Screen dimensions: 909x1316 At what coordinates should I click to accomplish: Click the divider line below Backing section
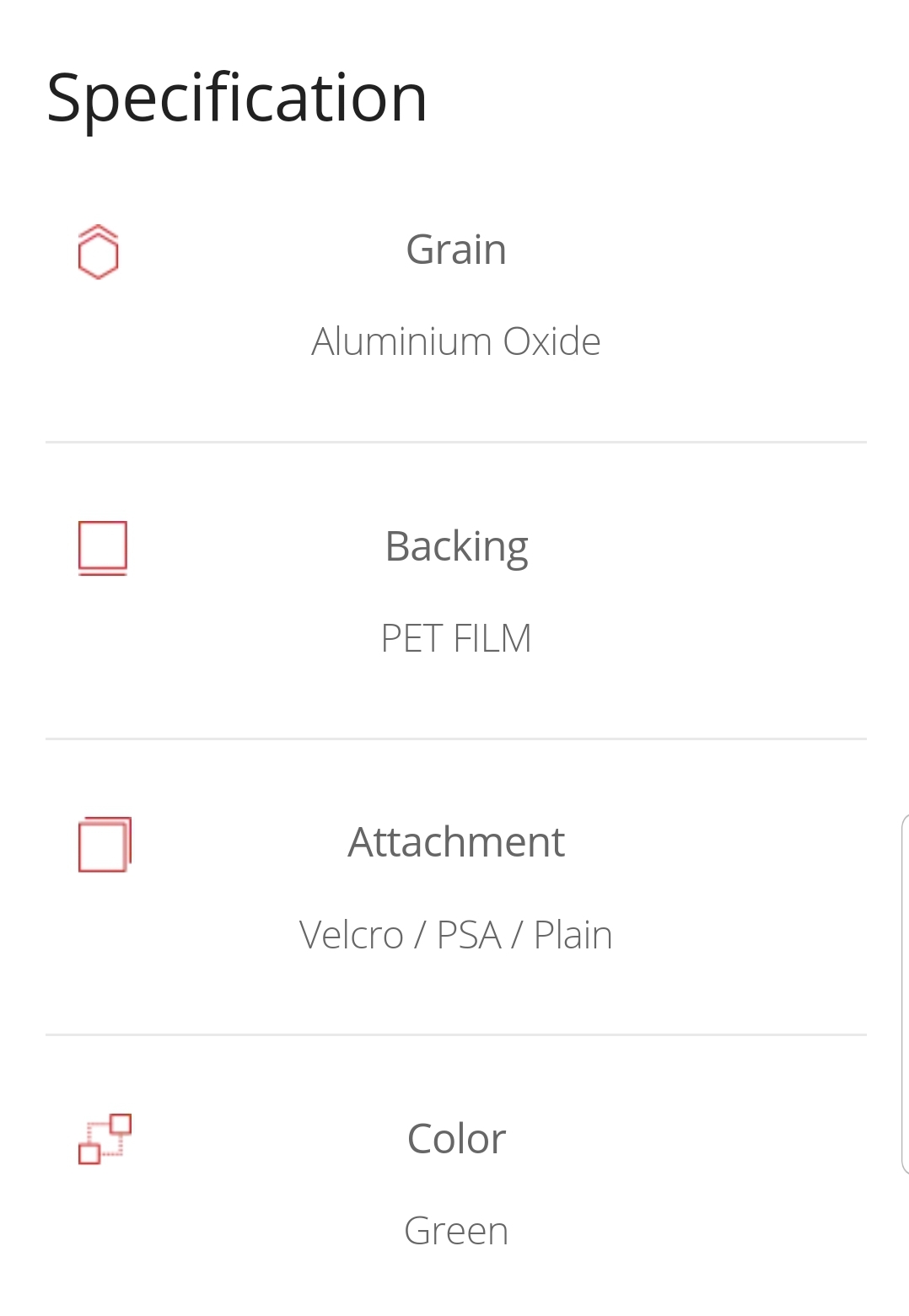coord(456,739)
